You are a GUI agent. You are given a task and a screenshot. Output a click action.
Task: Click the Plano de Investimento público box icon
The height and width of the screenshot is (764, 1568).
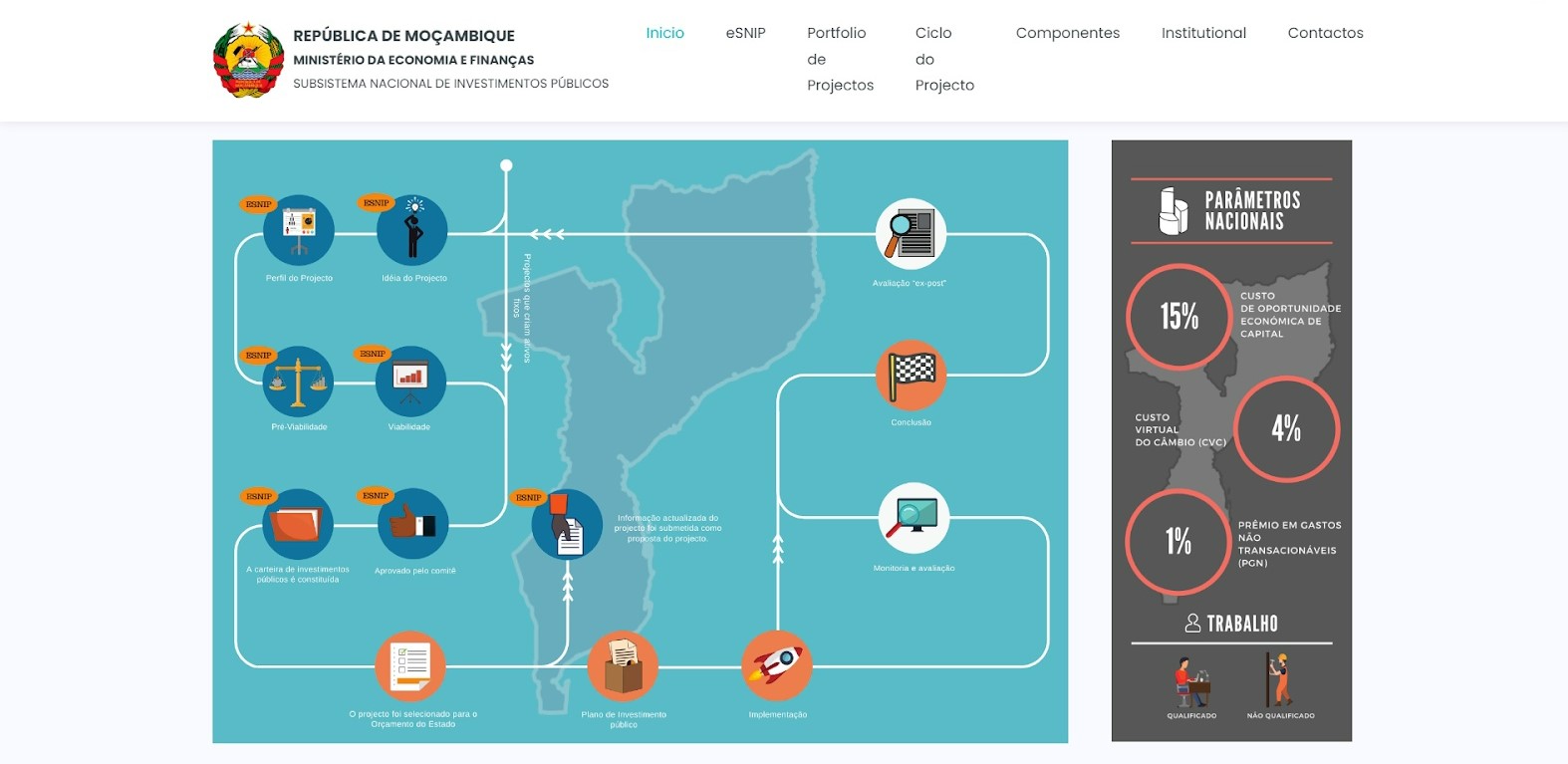tap(623, 665)
